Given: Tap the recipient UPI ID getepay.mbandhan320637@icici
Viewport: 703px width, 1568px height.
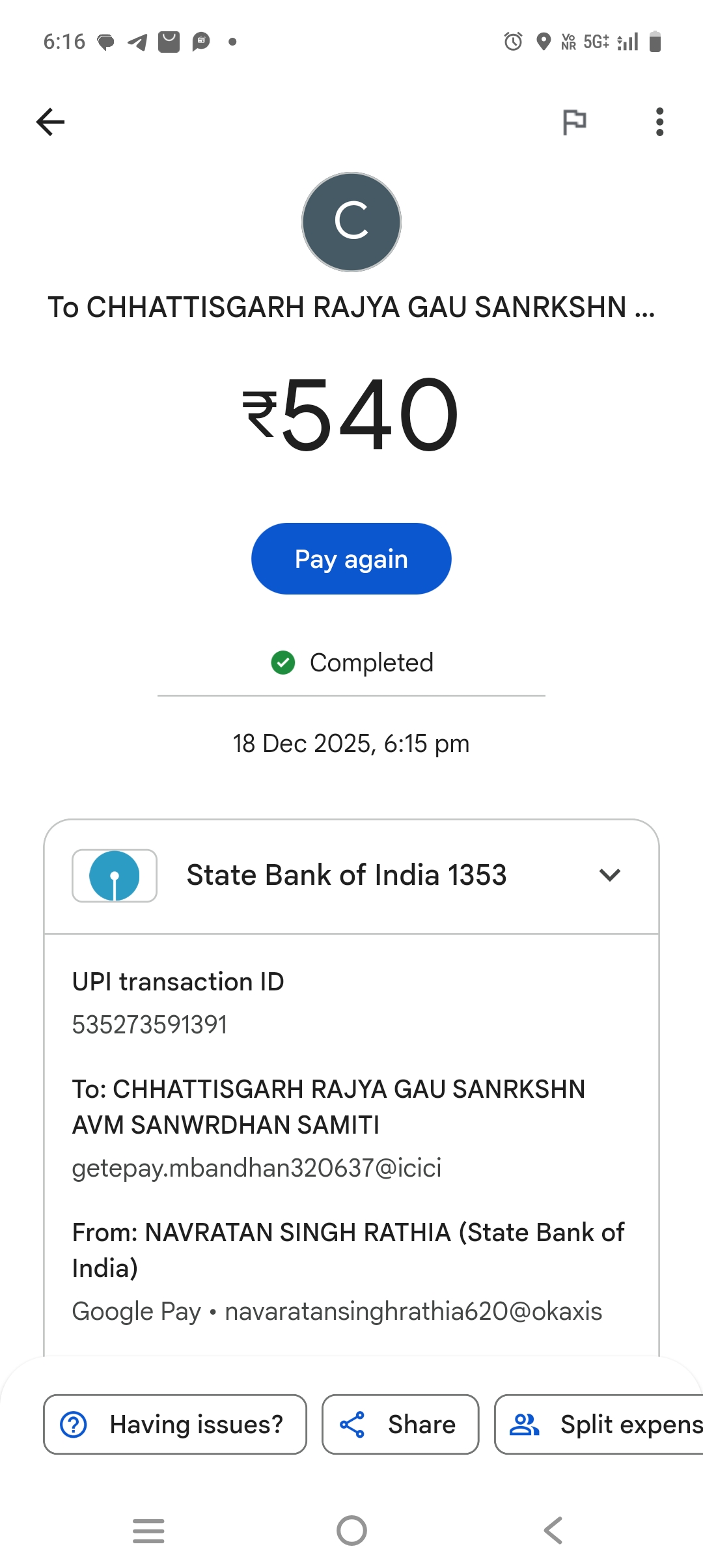Looking at the screenshot, I should 256,1168.
